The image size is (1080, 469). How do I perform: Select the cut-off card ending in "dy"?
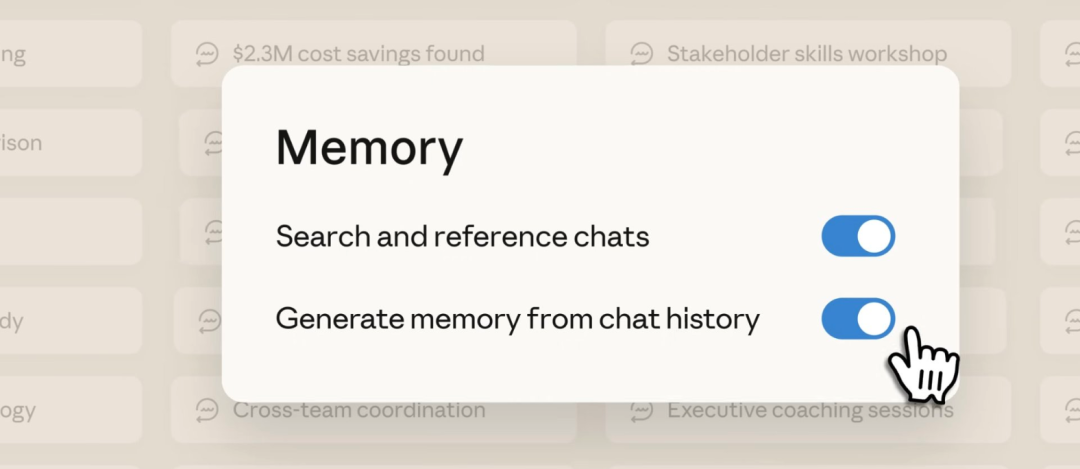point(60,321)
